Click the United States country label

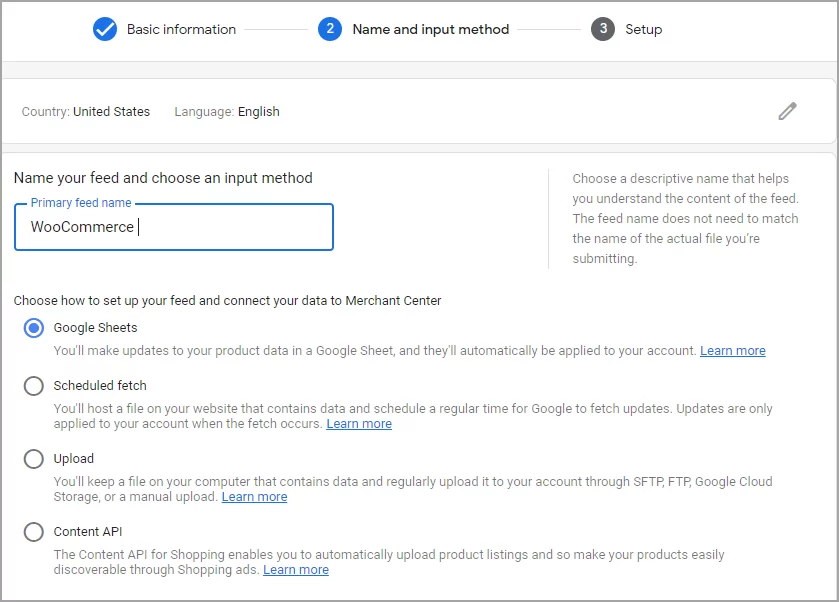111,112
